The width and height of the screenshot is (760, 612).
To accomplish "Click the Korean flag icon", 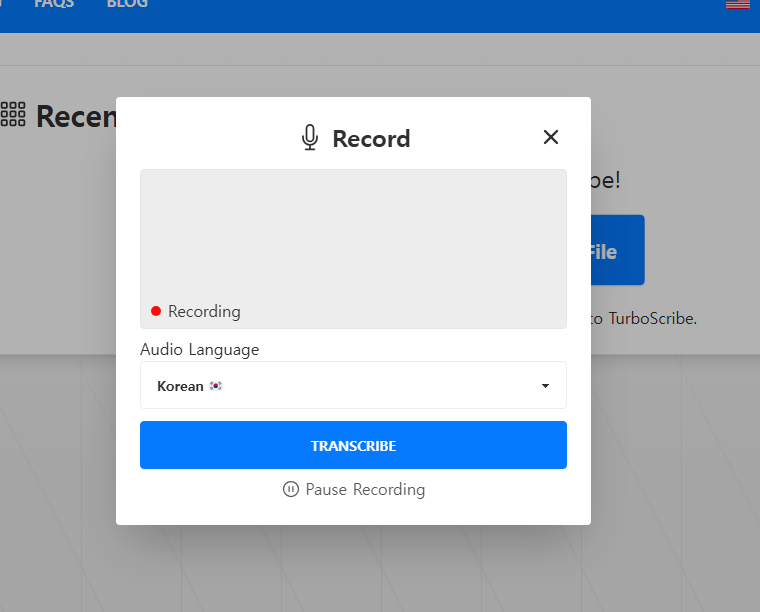I will (x=216, y=386).
